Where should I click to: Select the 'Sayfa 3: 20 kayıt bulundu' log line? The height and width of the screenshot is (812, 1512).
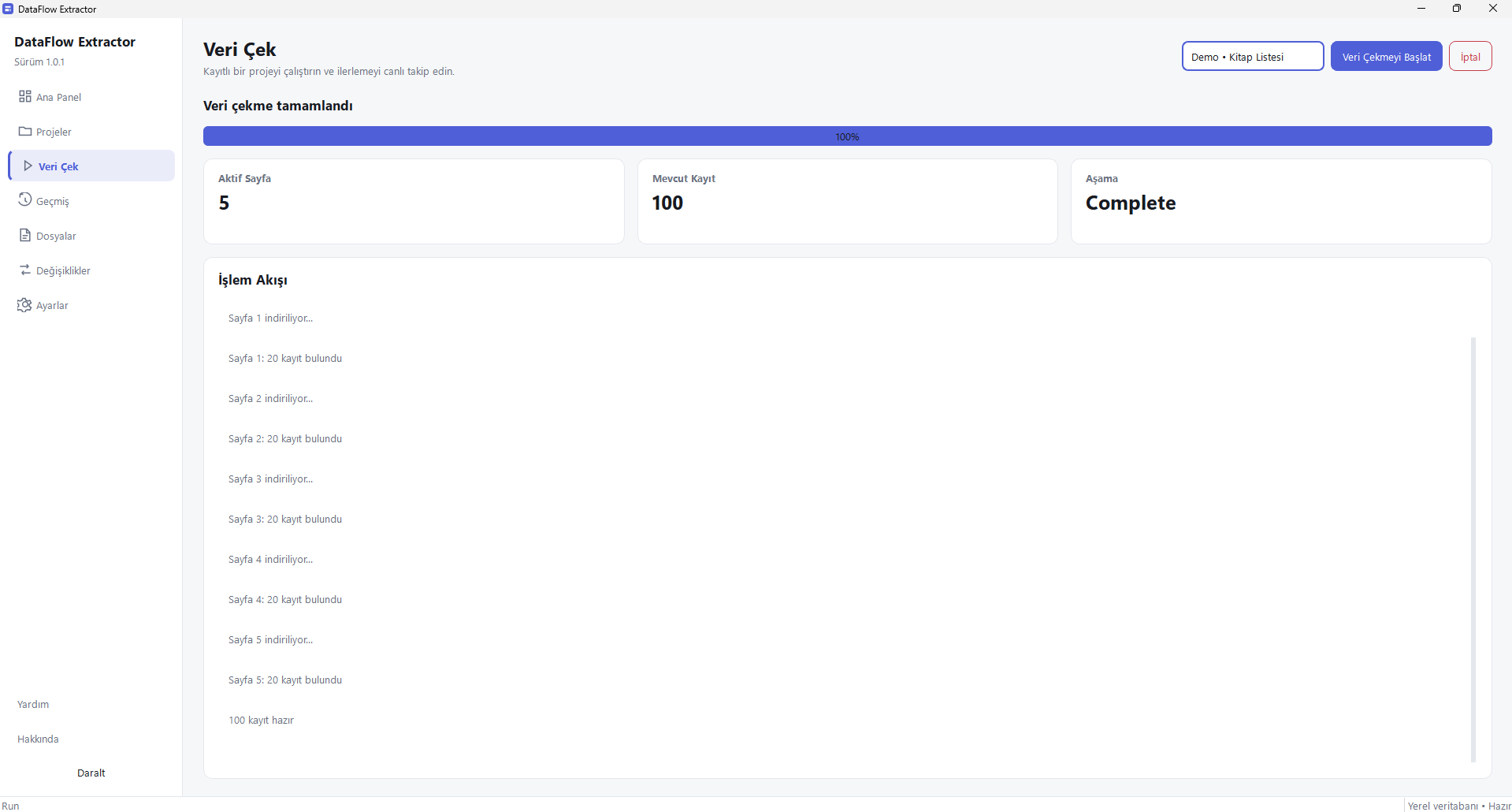(285, 519)
